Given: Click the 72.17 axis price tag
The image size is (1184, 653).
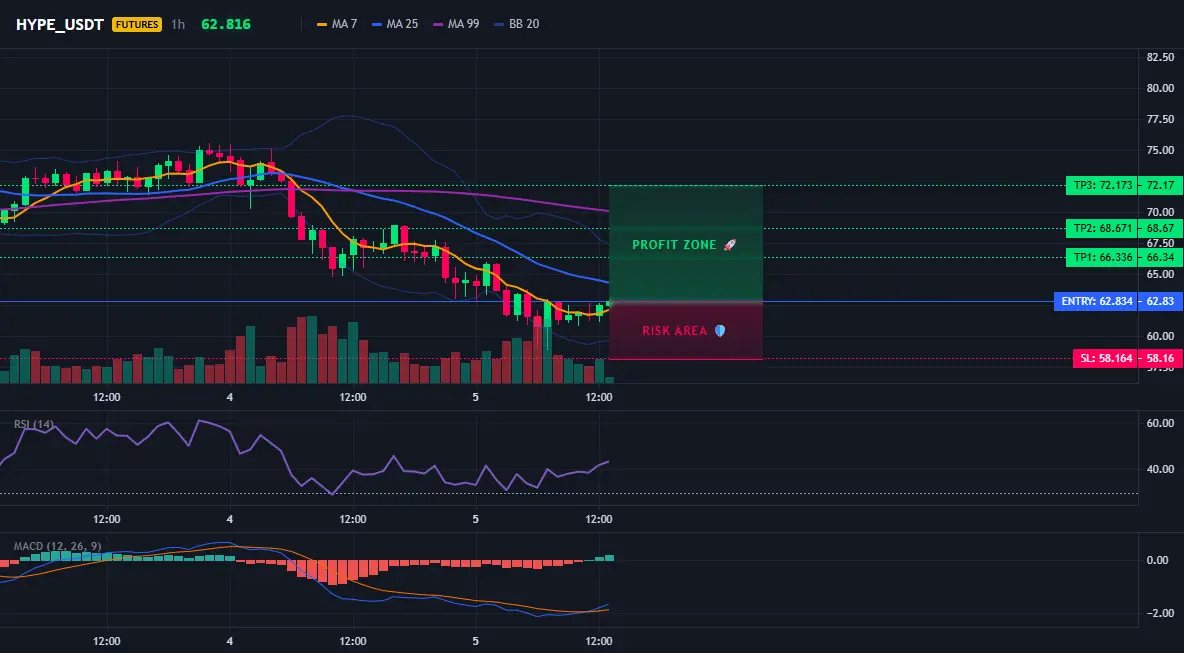Looking at the screenshot, I should click(x=1160, y=186).
